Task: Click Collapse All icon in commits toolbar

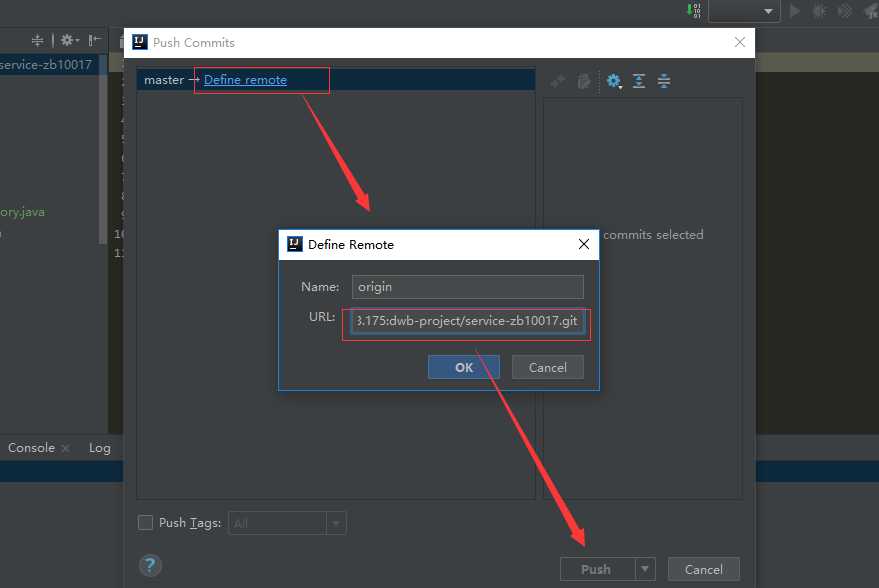Action: point(664,81)
